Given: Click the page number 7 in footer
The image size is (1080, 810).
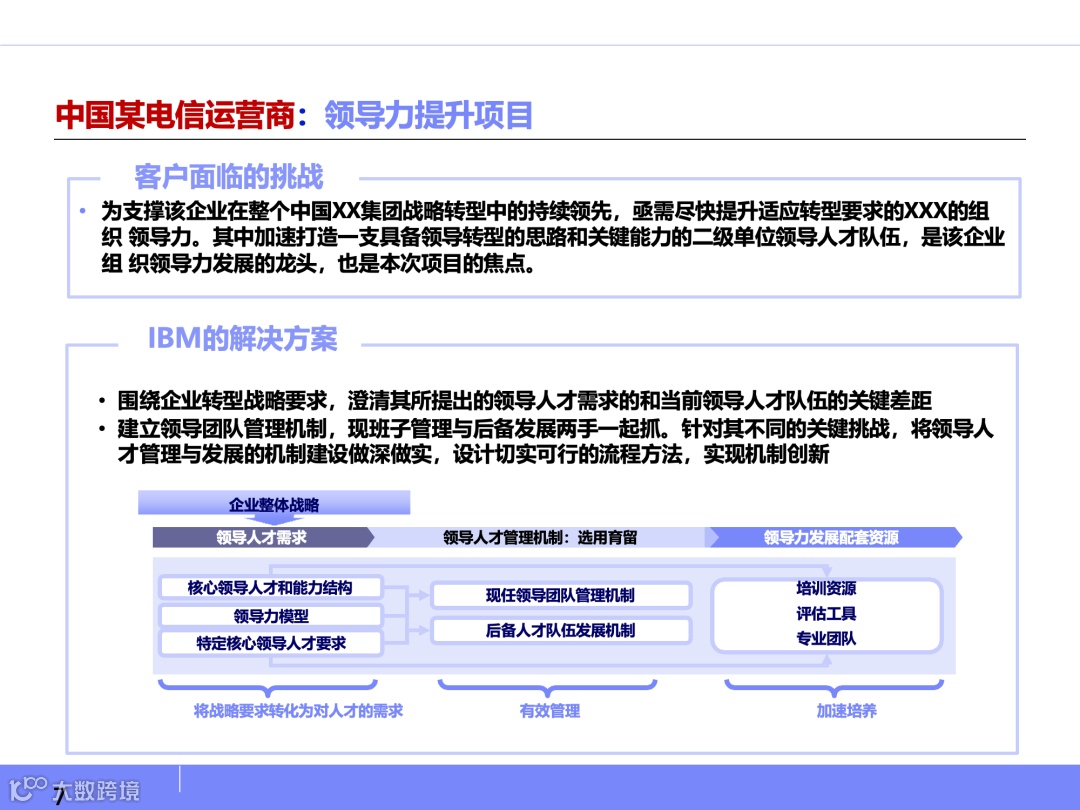Looking at the screenshot, I should [x=59, y=797].
